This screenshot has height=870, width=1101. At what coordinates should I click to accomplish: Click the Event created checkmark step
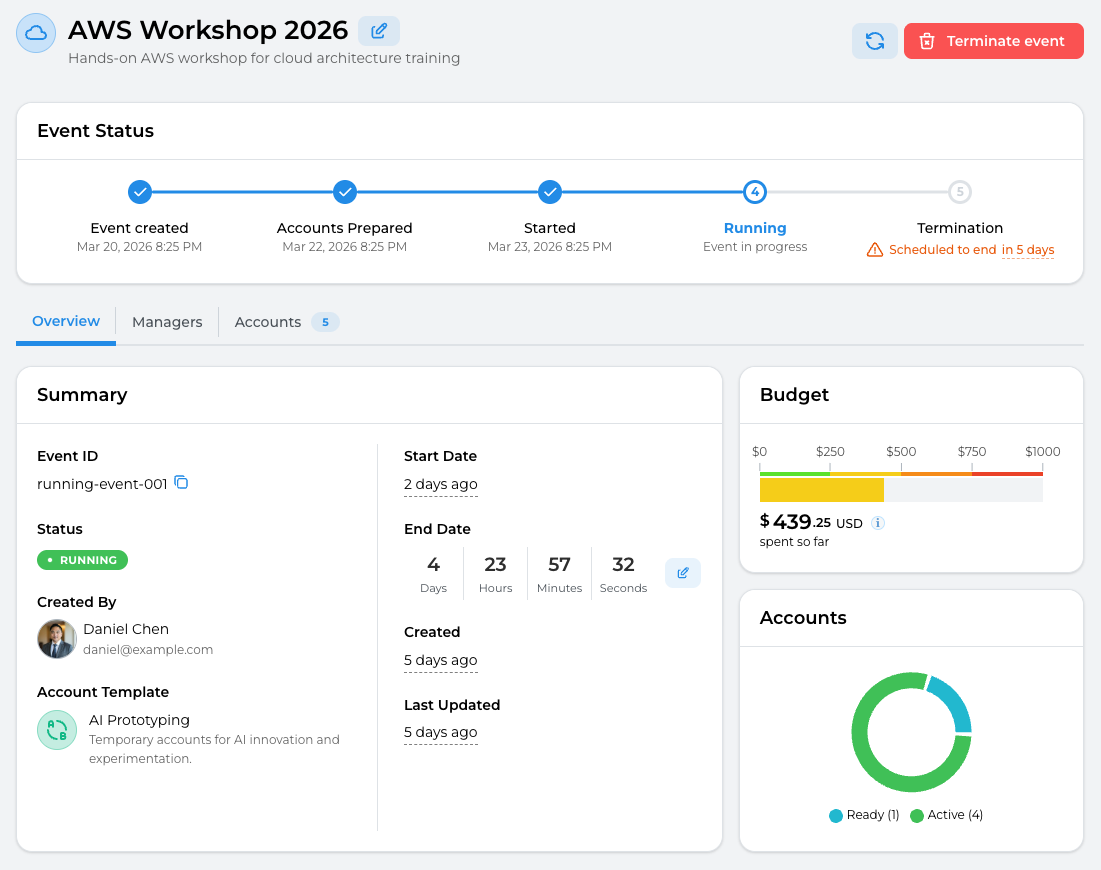140,191
